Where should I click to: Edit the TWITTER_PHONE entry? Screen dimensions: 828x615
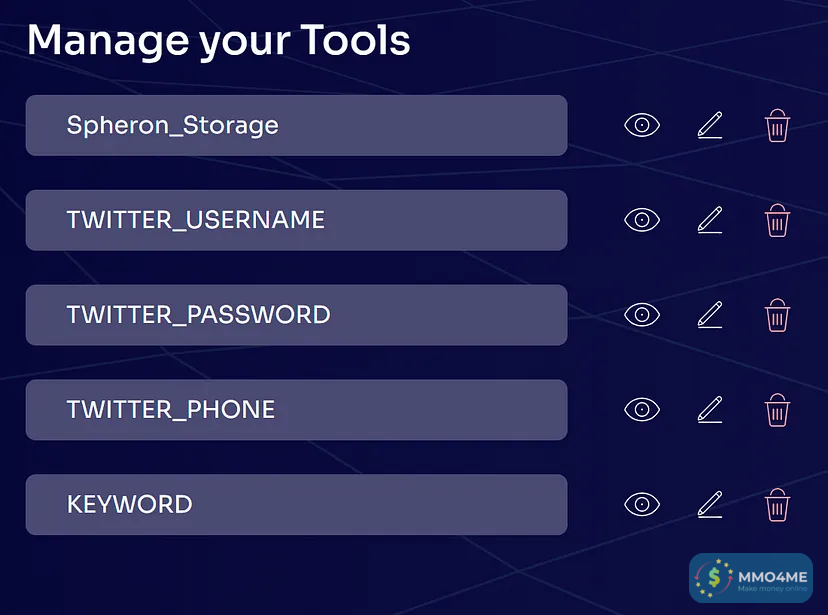[709, 409]
